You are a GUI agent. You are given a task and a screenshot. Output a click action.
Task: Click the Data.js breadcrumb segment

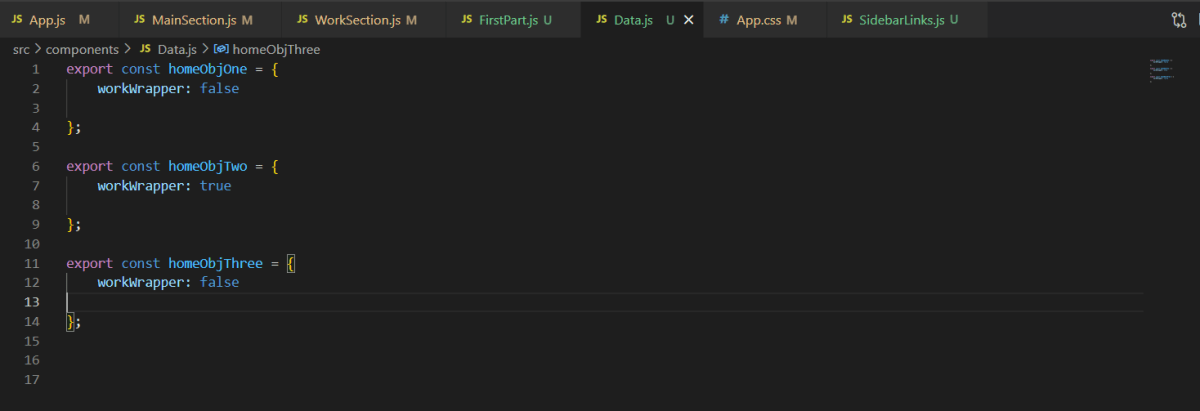pos(177,49)
